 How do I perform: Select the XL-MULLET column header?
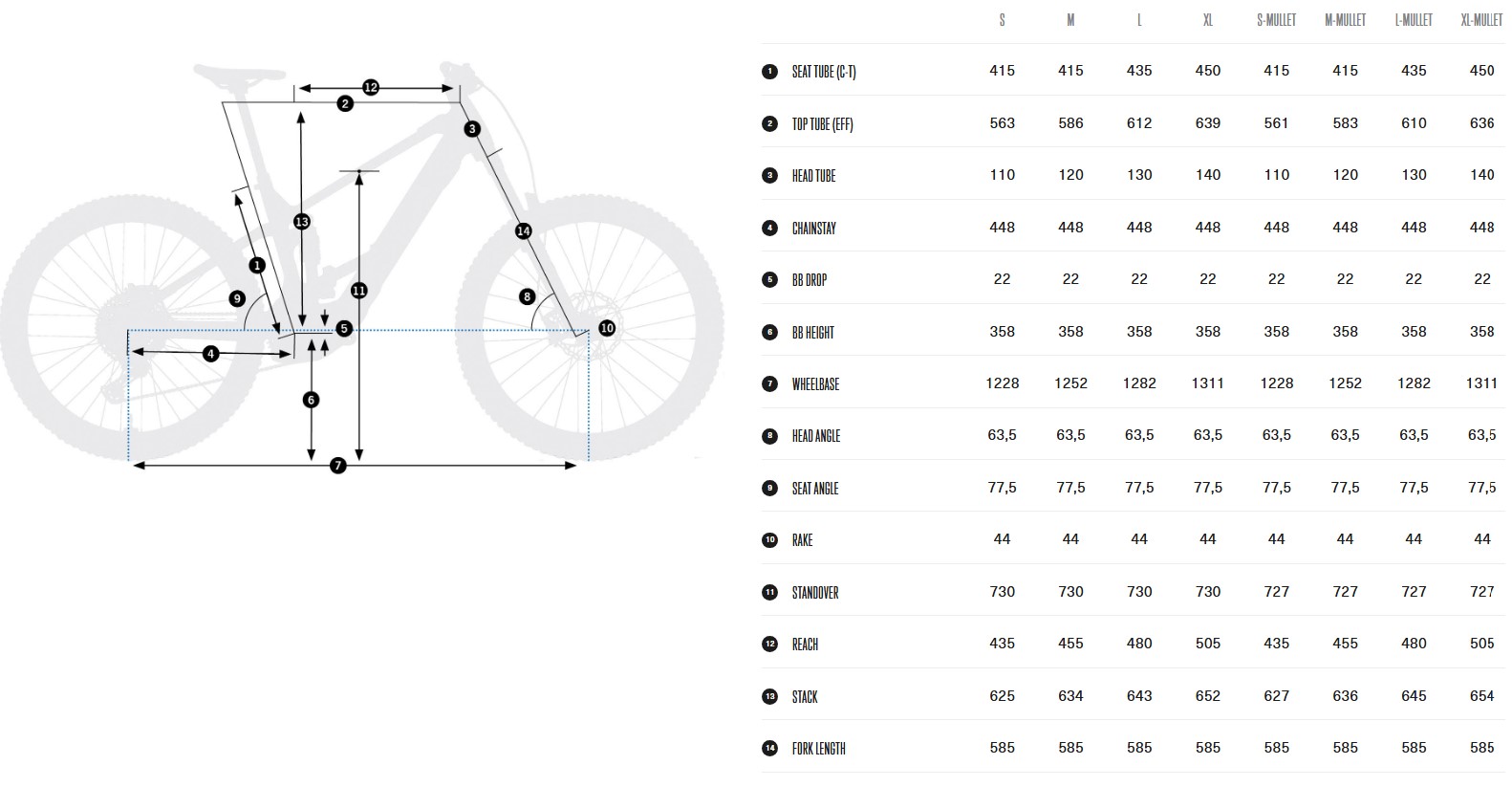pos(1481,20)
